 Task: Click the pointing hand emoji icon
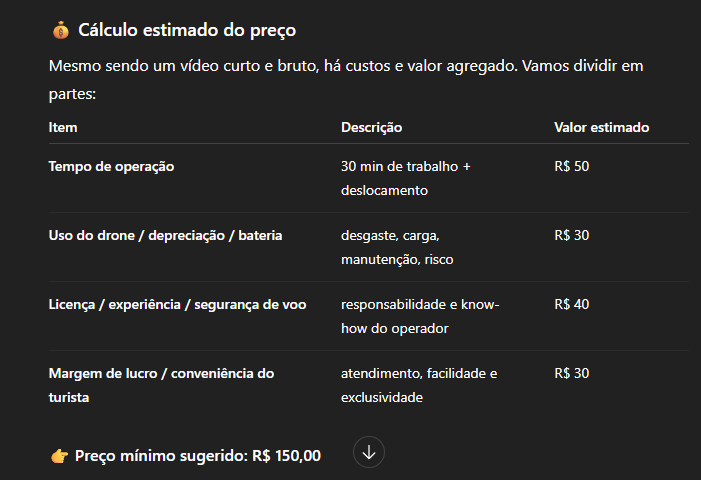click(59, 456)
